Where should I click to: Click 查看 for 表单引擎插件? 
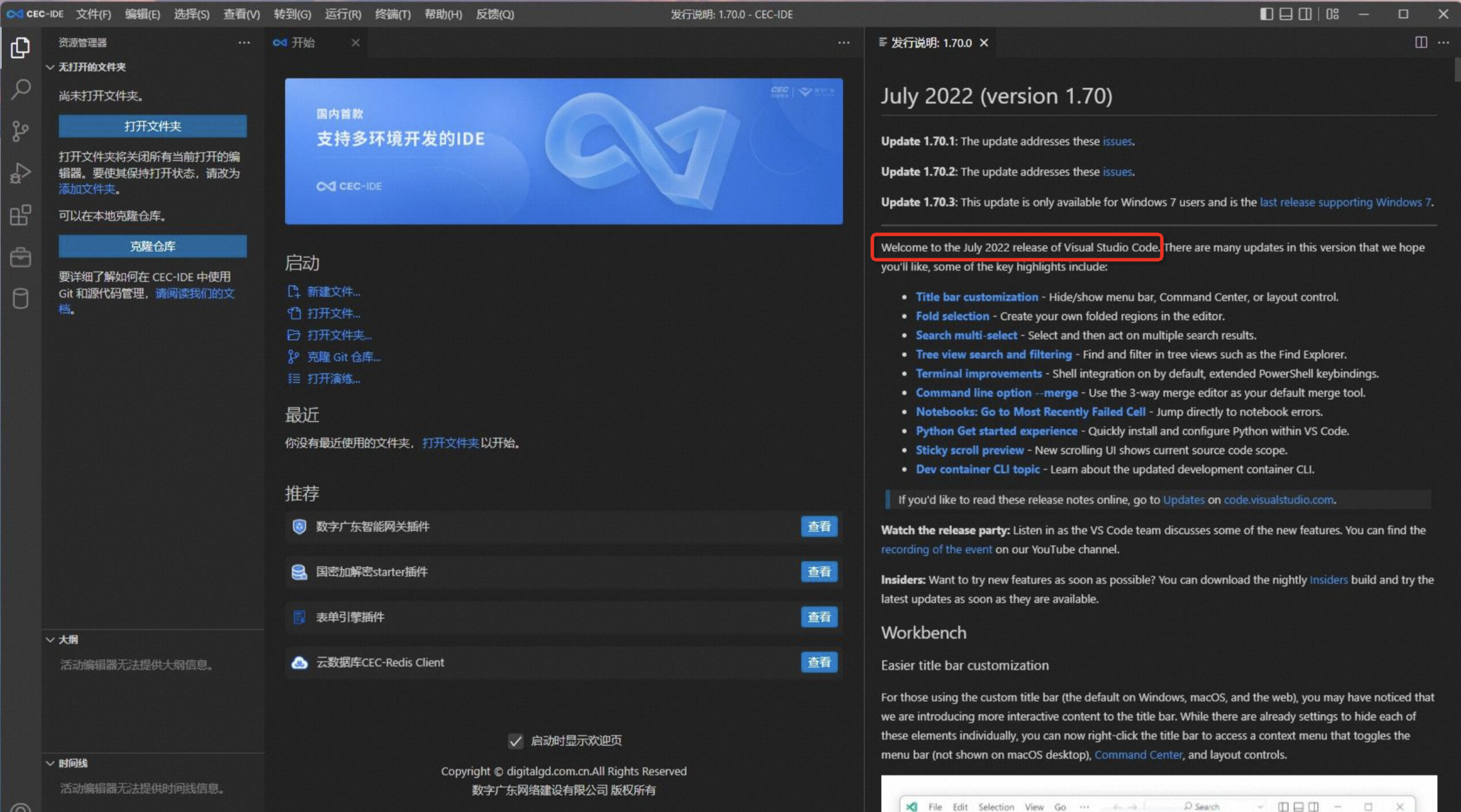tap(819, 617)
